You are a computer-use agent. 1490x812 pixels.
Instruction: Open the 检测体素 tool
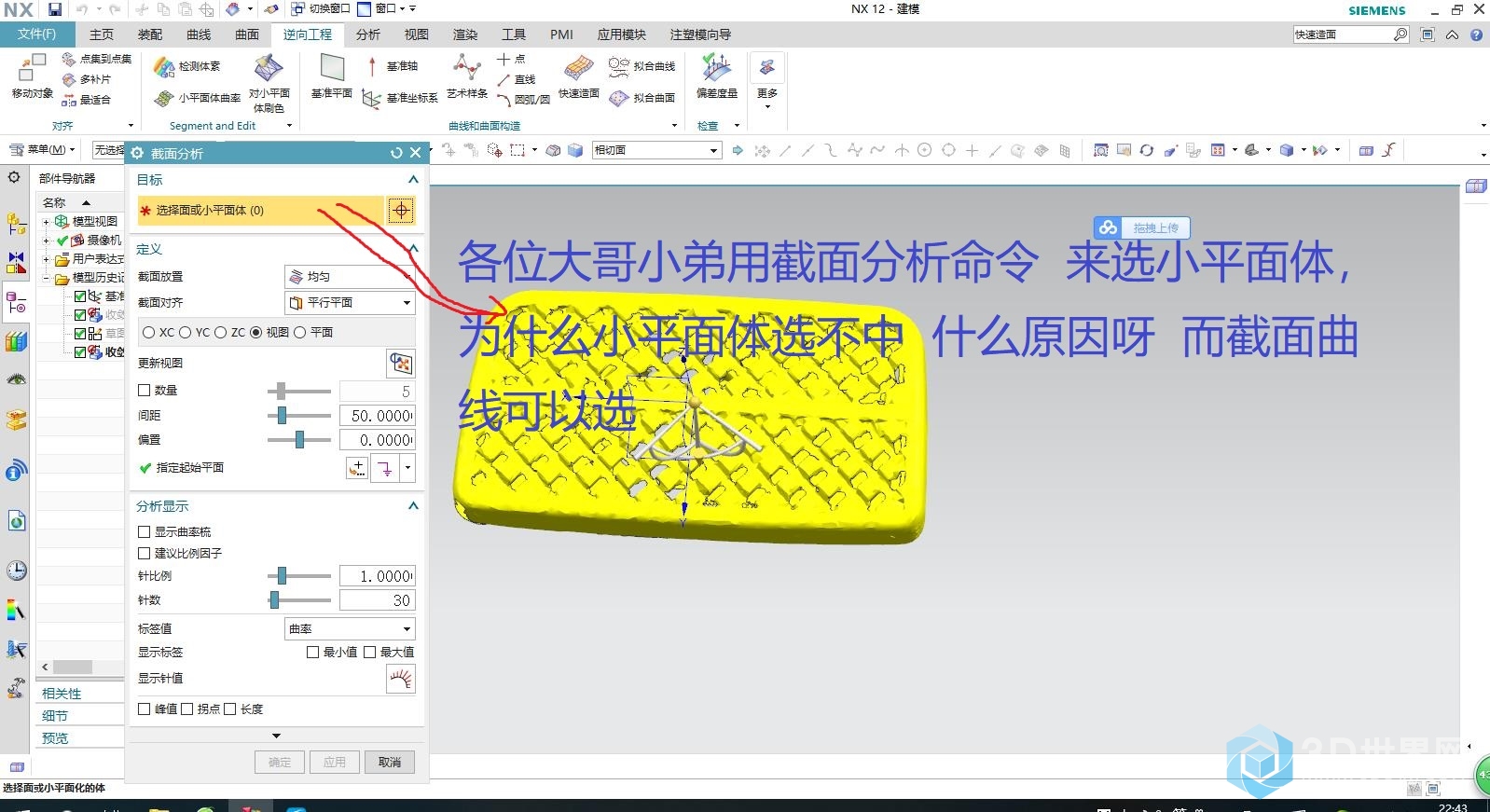[x=186, y=66]
